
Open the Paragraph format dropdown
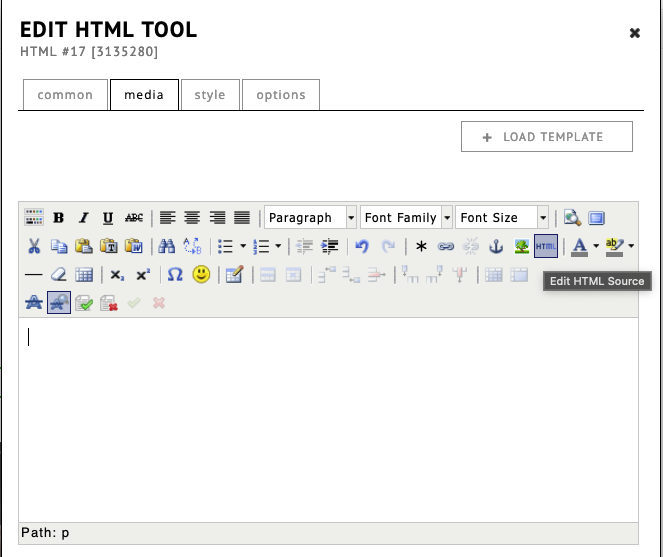click(x=310, y=218)
